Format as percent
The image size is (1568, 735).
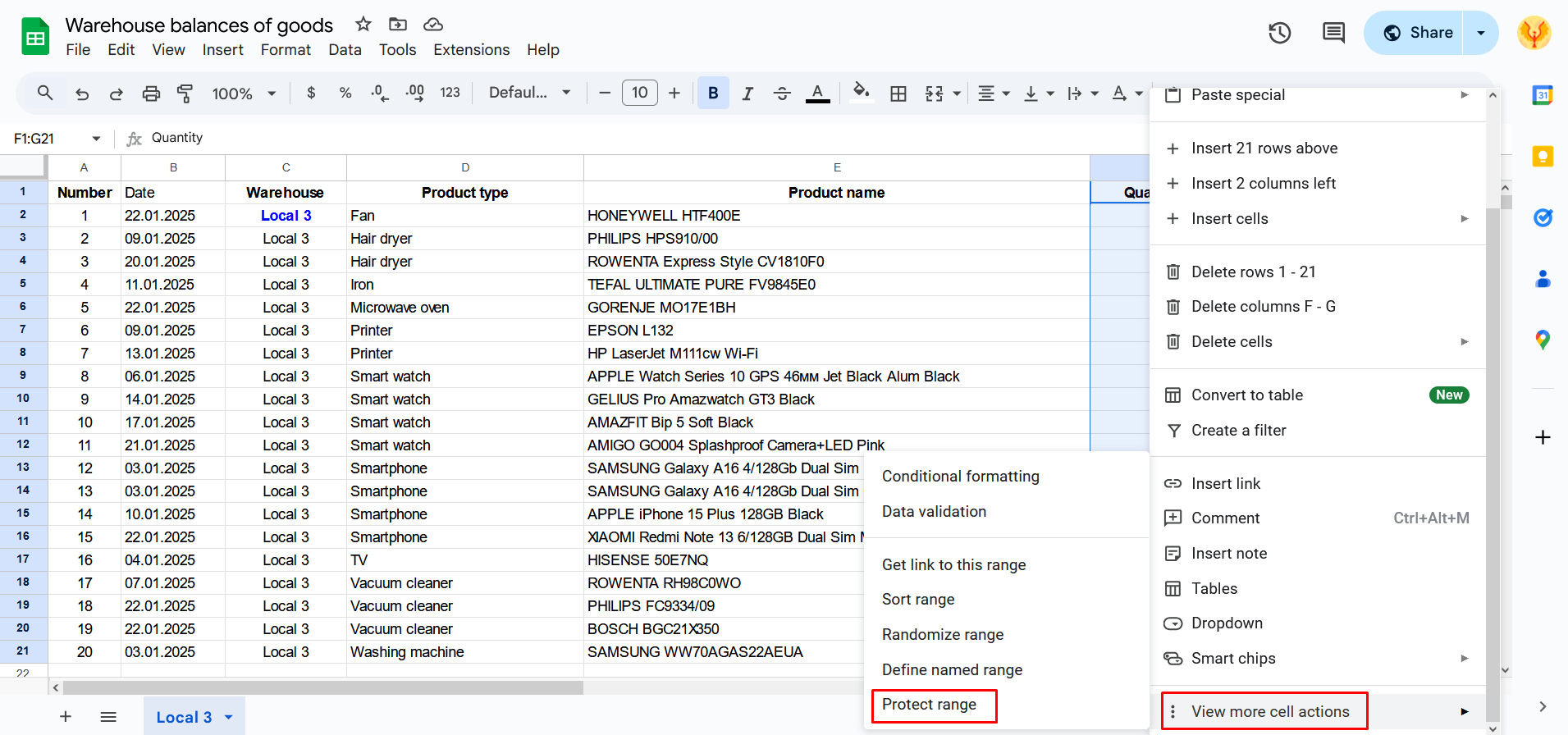click(x=345, y=94)
